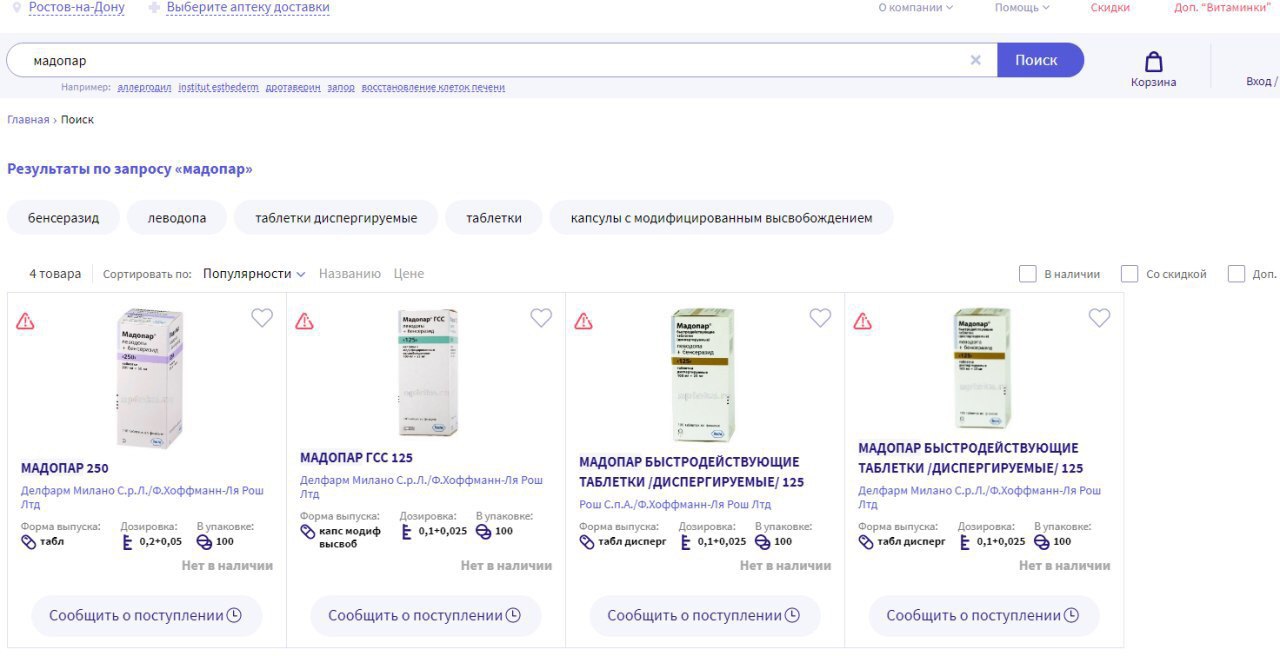Click pack quantity icon on МАДОПАР ГСС 125

(x=483, y=531)
